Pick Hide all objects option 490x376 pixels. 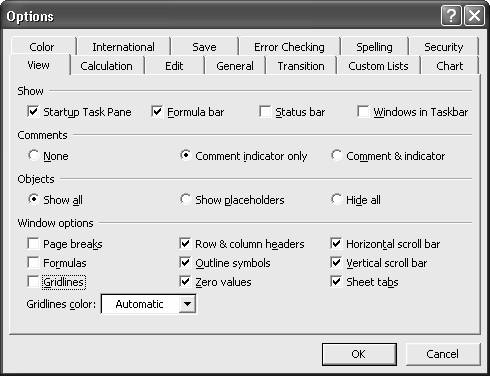[x=336, y=199]
